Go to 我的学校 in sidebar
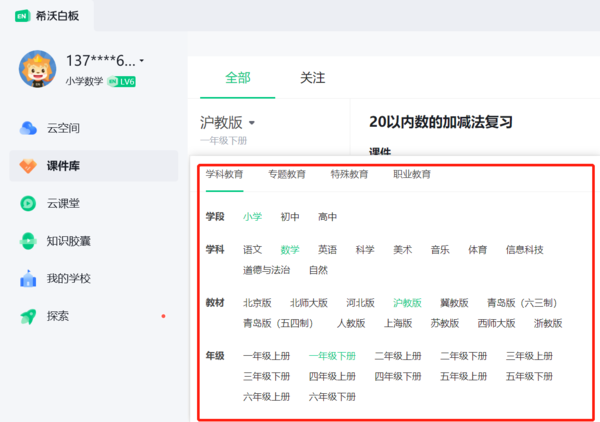This screenshot has height=422, width=600. click(29, 279)
